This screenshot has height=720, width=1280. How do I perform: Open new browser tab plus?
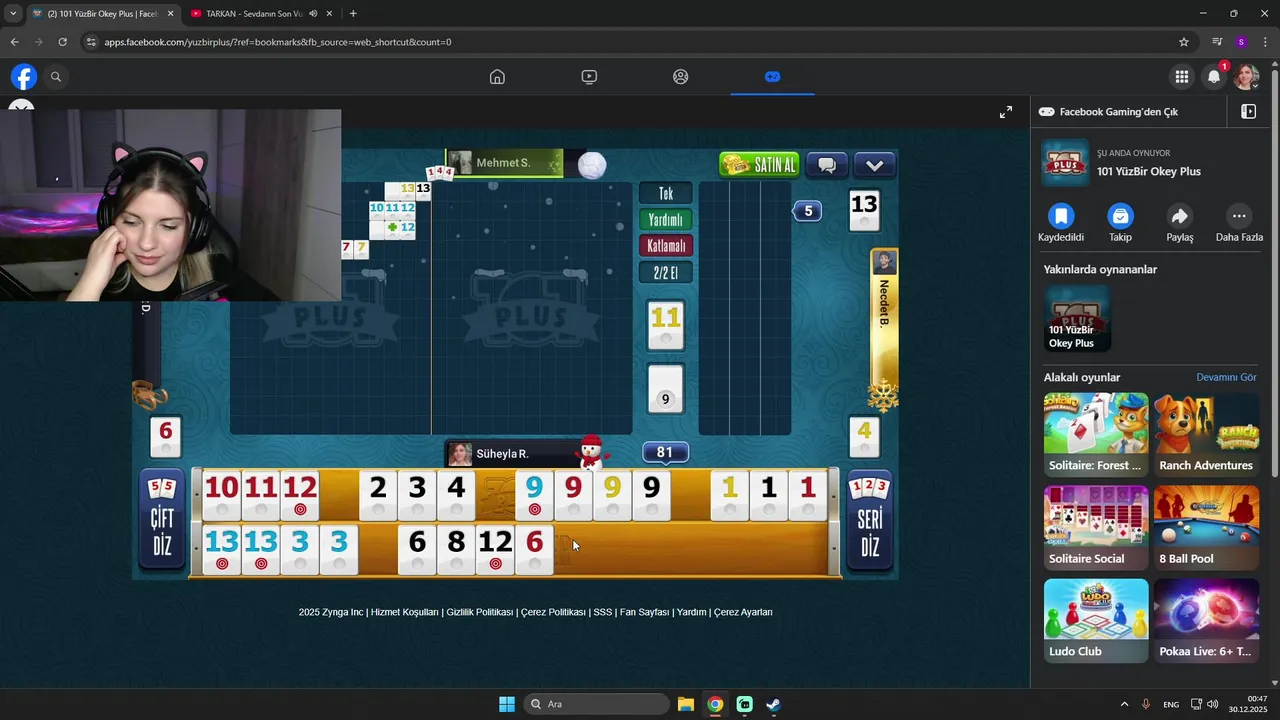[x=353, y=14]
